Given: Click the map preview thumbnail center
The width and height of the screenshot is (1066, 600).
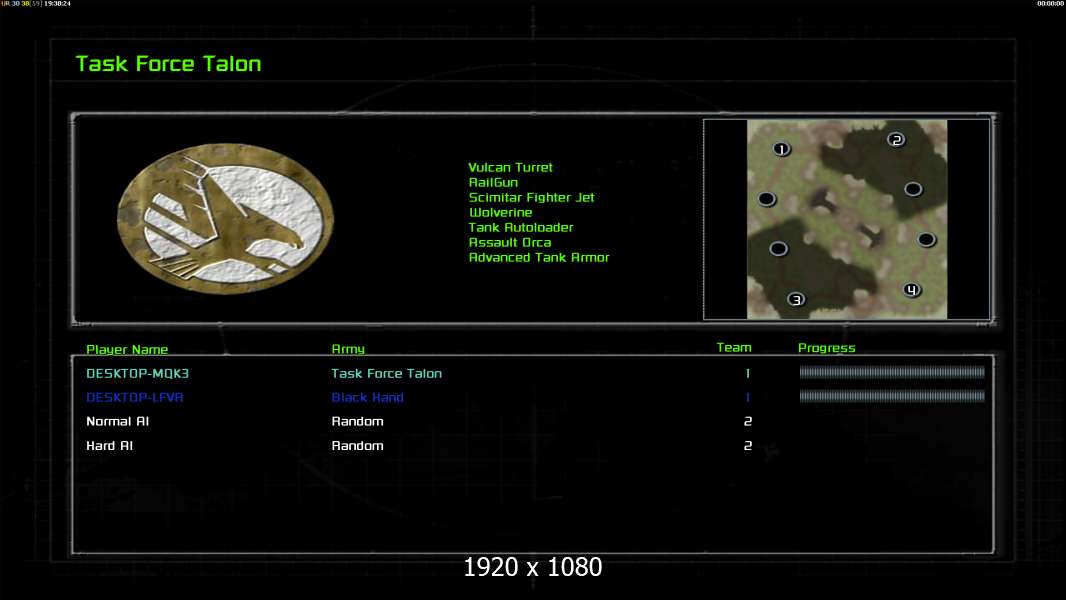Looking at the screenshot, I should click(x=846, y=219).
